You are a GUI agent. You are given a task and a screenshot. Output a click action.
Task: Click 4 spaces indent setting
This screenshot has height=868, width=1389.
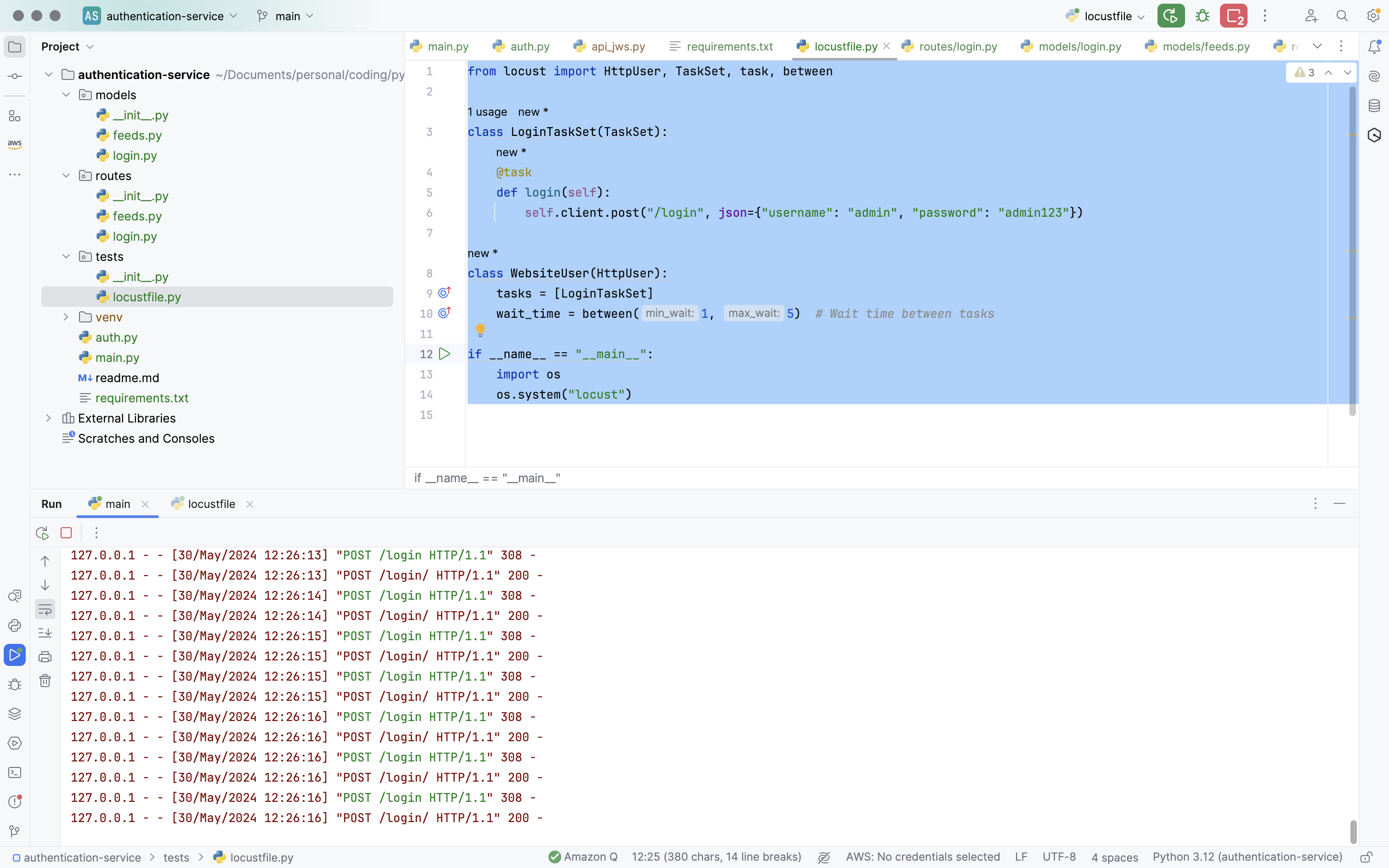click(1115, 857)
